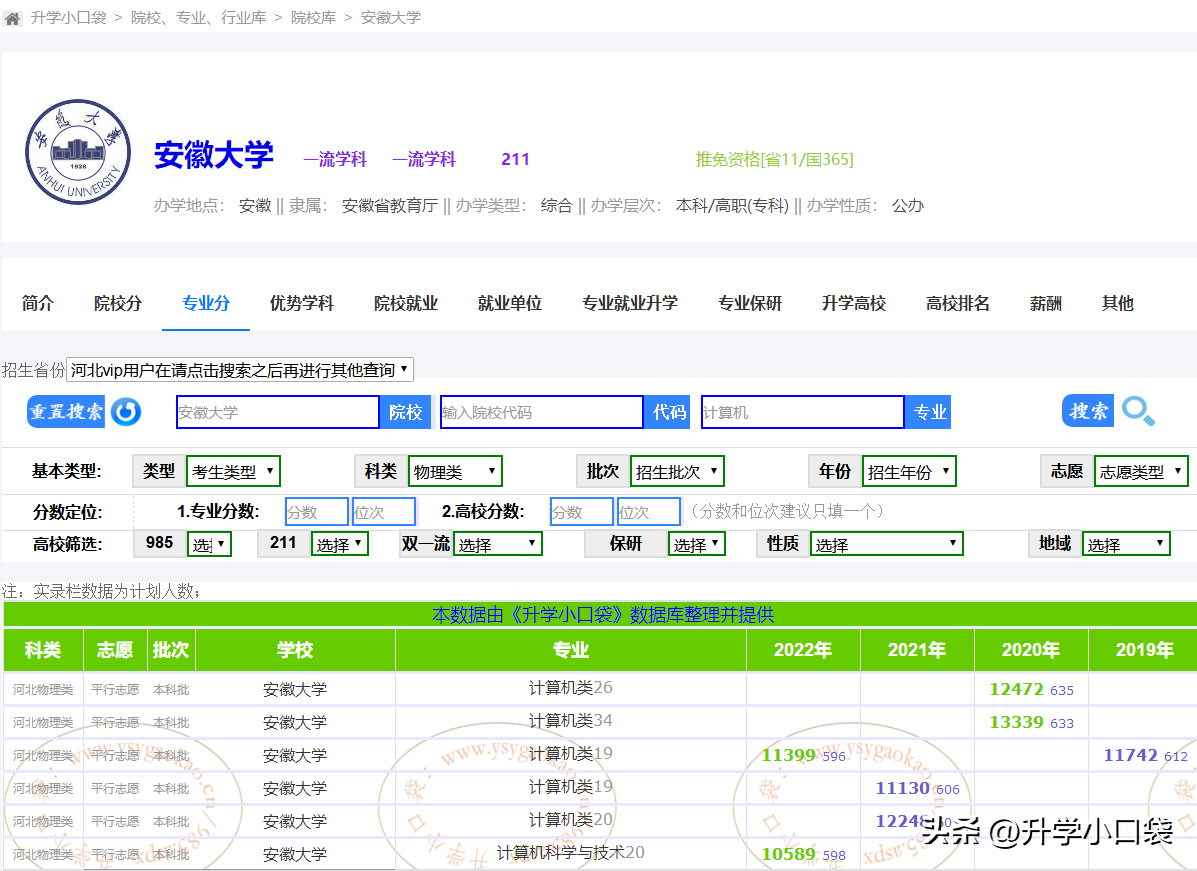The image size is (1197, 871).
Task: Select the 专业分 tab
Action: [x=205, y=303]
